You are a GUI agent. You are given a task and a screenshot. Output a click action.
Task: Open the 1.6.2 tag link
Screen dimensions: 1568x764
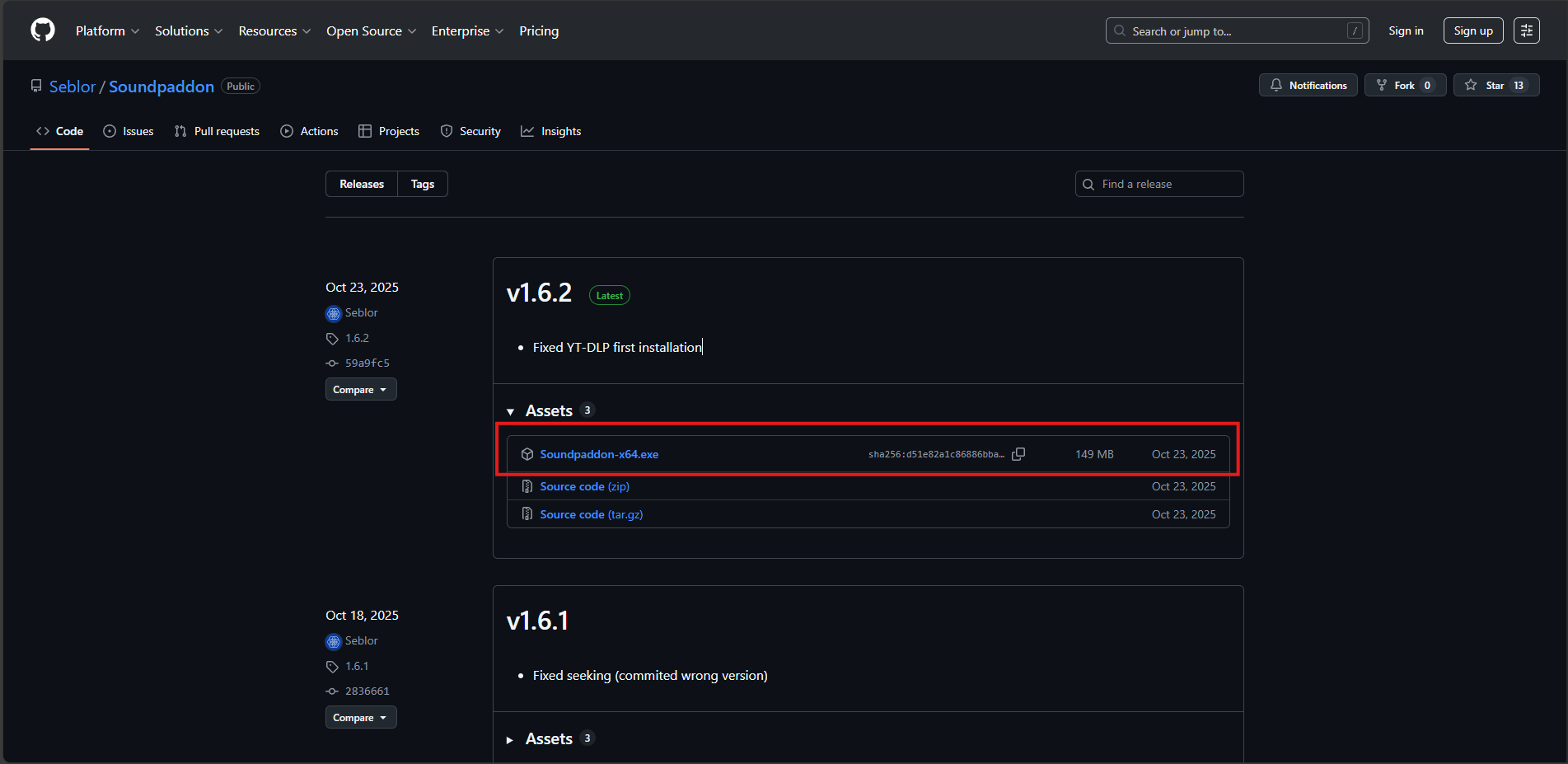pyautogui.click(x=357, y=338)
